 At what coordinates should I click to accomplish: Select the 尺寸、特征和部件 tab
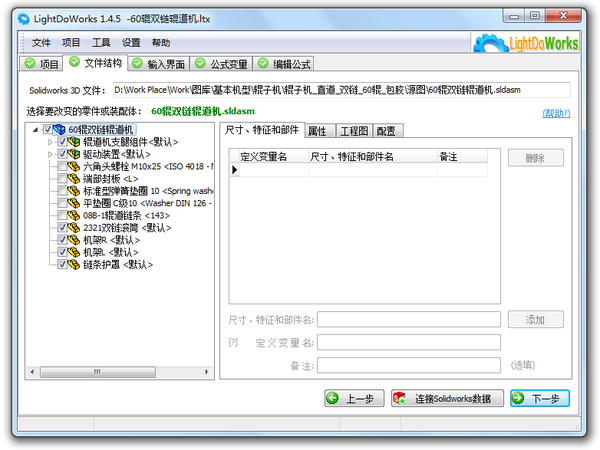(262, 130)
